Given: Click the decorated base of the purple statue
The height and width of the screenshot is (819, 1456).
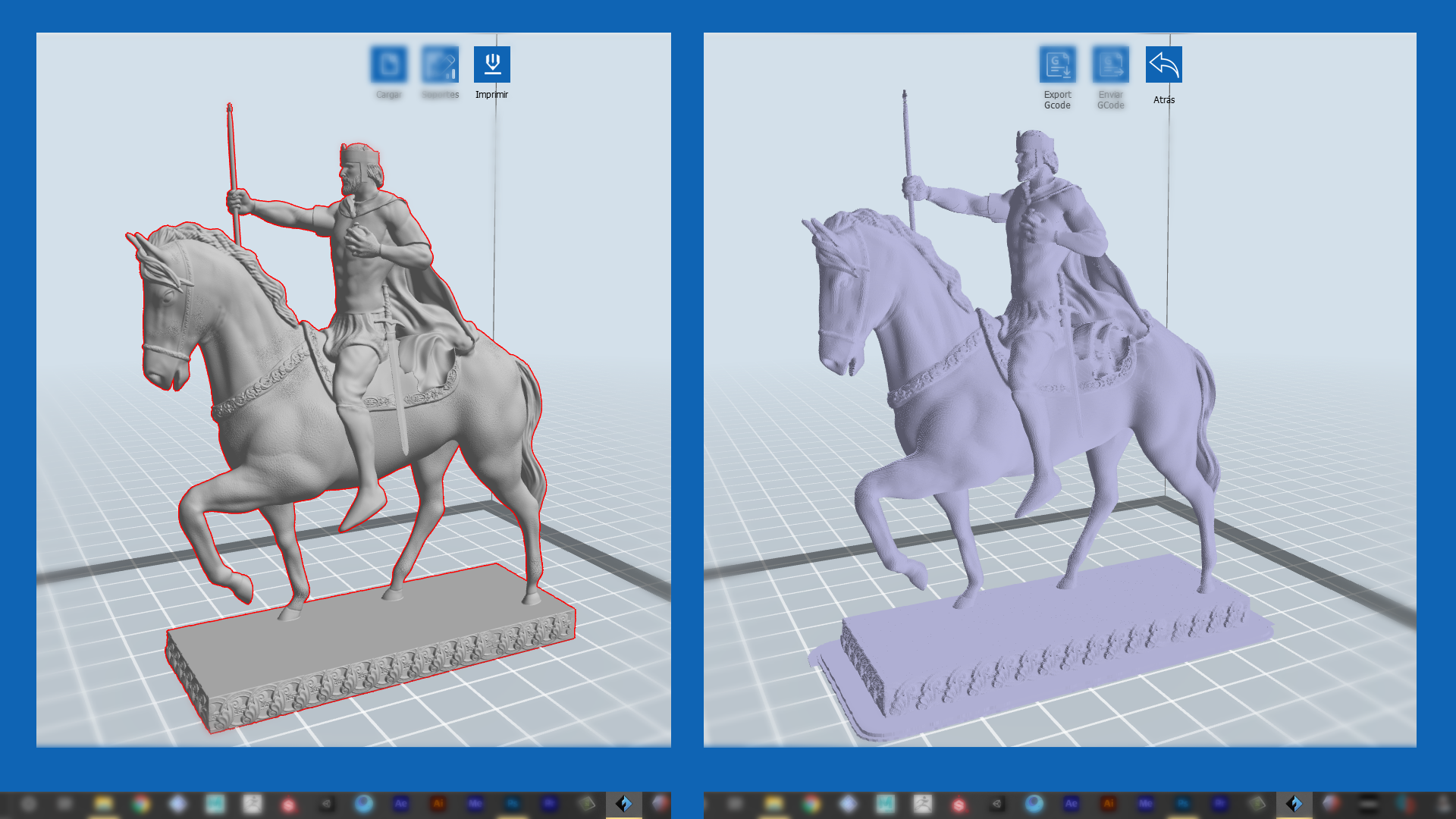Looking at the screenshot, I should (1062, 652).
